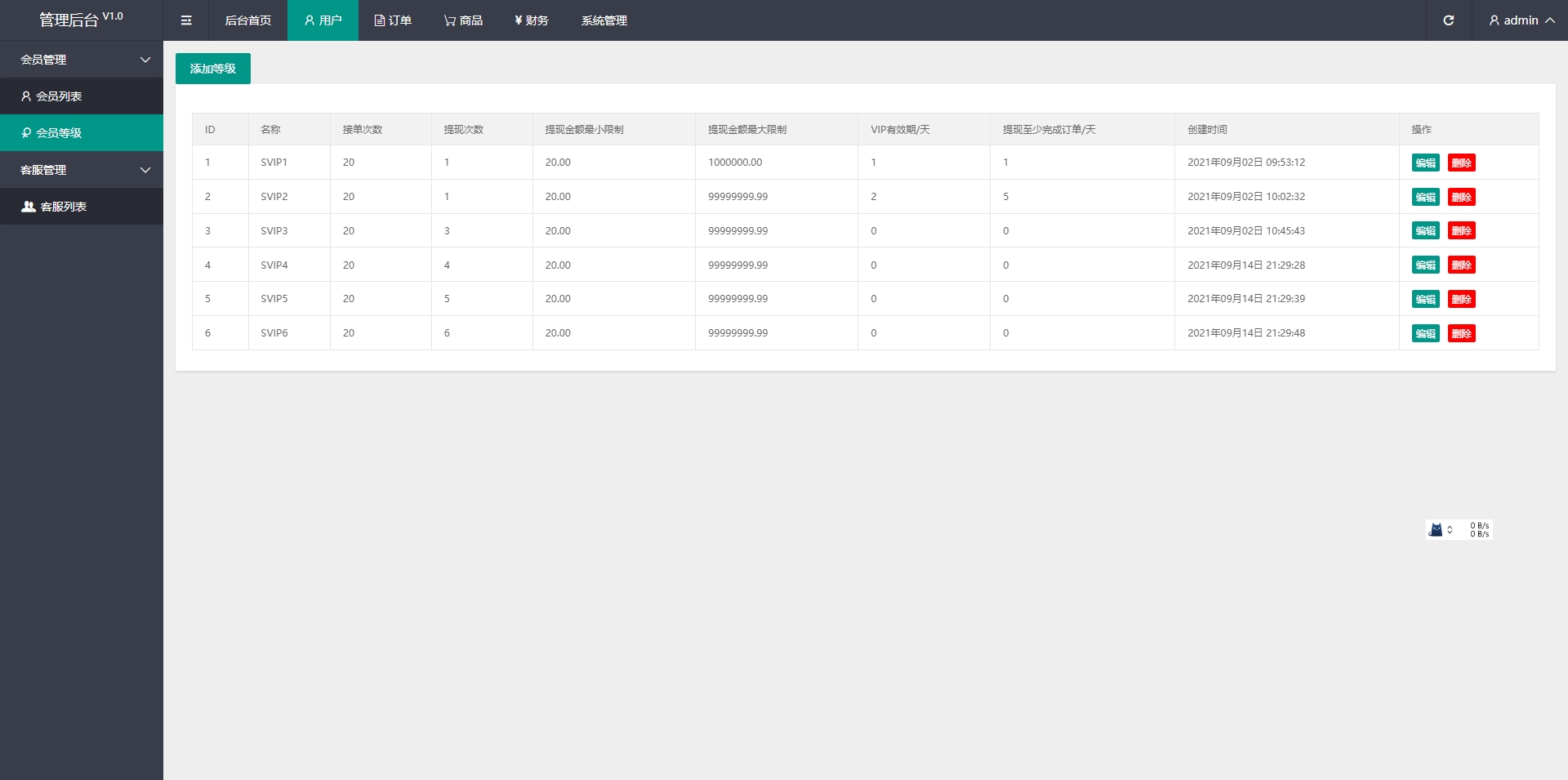The image size is (1568, 780).
Task: Click the 管理后台 V1.0 logo
Action: pos(81,20)
